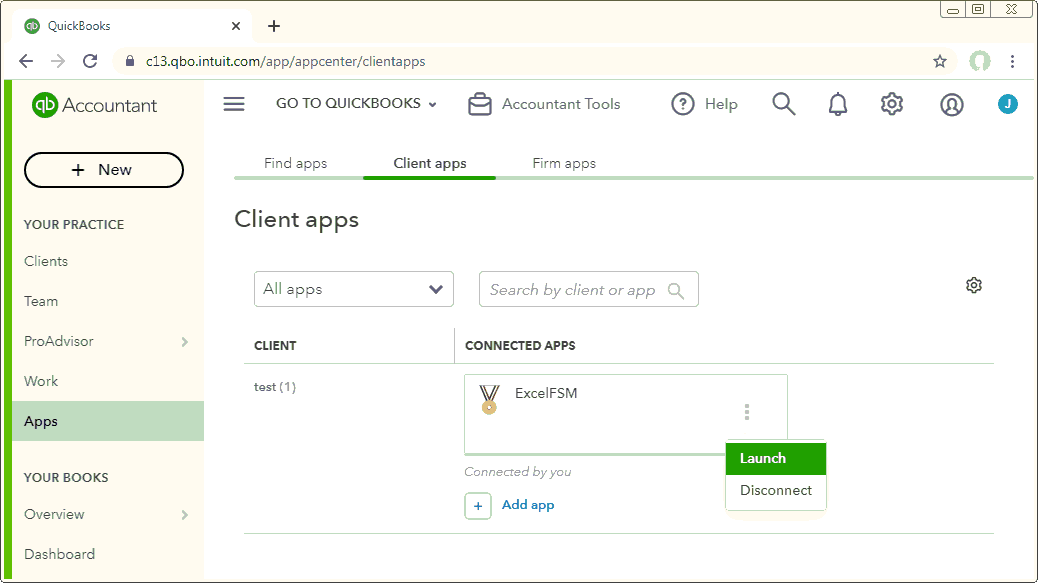Viewport: 1038px width, 583px height.
Task: Click the test (1) client row
Action: point(275,387)
